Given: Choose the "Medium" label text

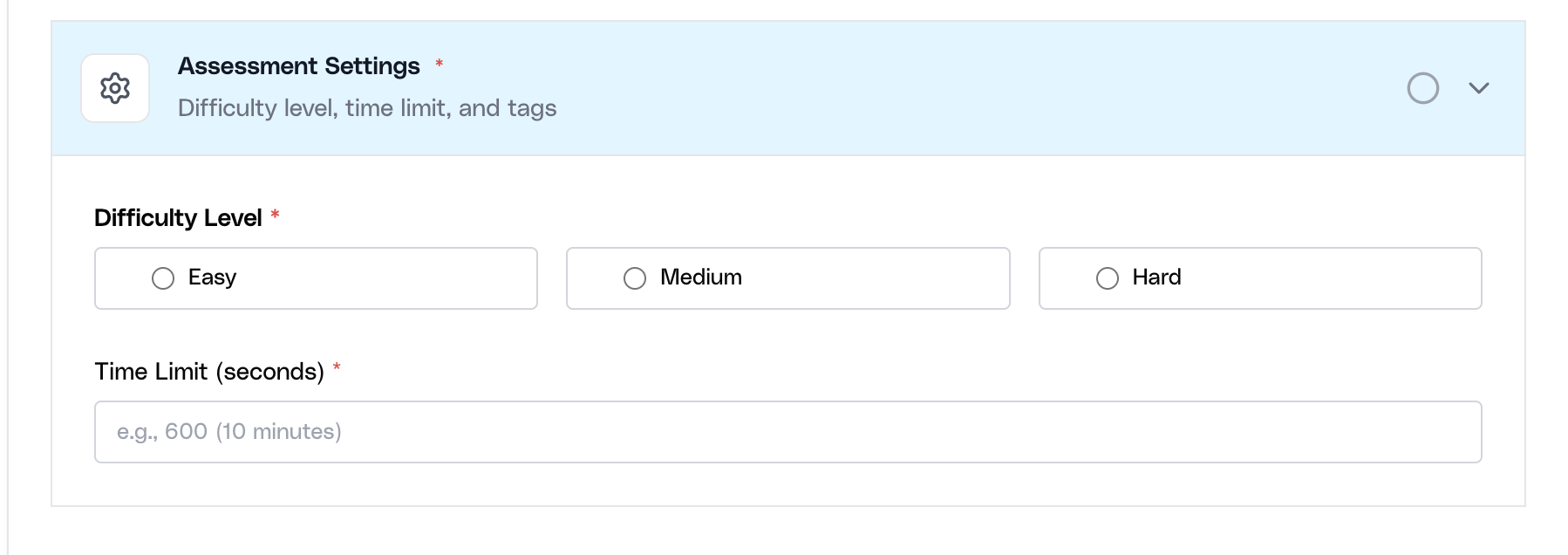Looking at the screenshot, I should [x=701, y=277].
